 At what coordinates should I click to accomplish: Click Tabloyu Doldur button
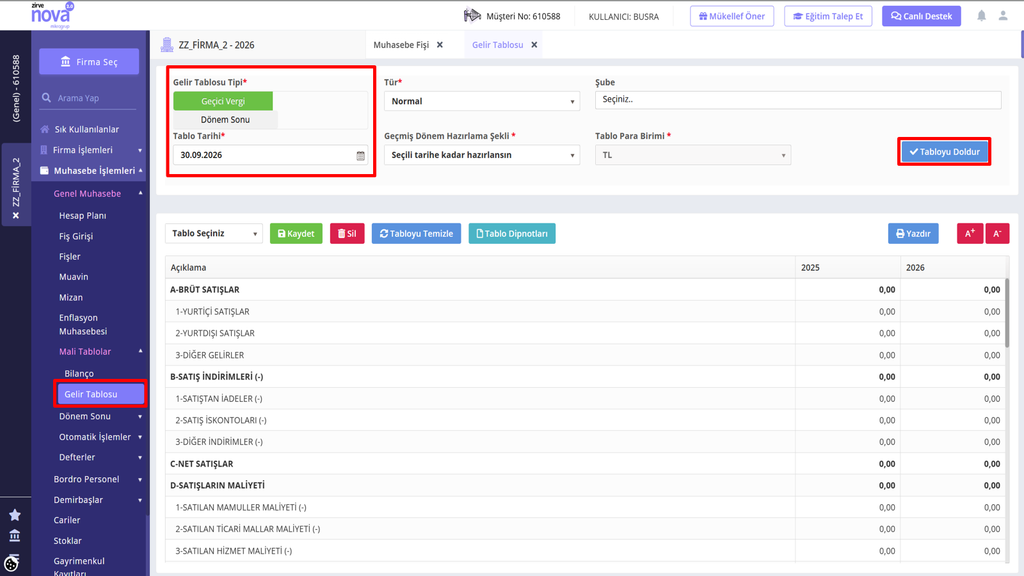(944, 152)
